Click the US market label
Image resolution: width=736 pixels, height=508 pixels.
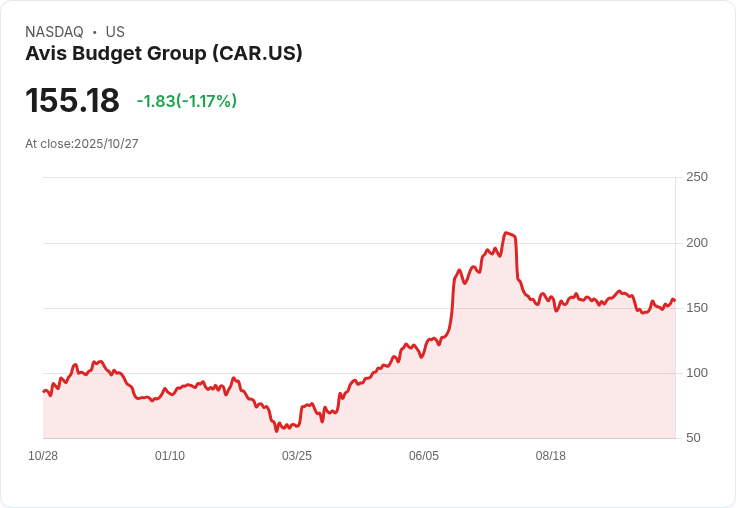tap(115, 32)
